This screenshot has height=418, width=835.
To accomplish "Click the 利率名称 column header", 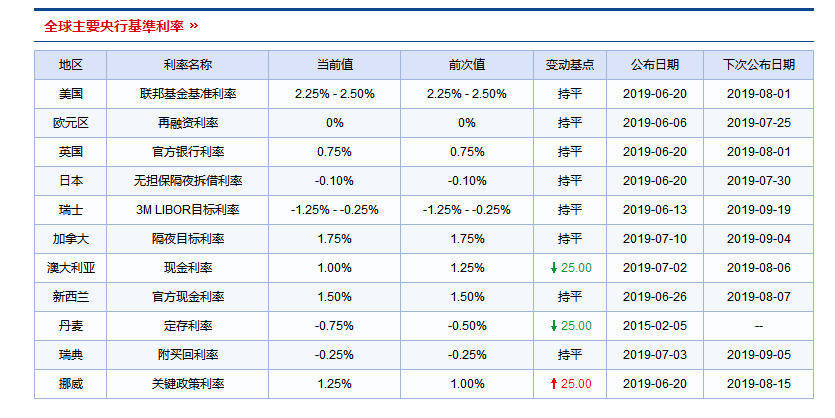I will tap(187, 65).
